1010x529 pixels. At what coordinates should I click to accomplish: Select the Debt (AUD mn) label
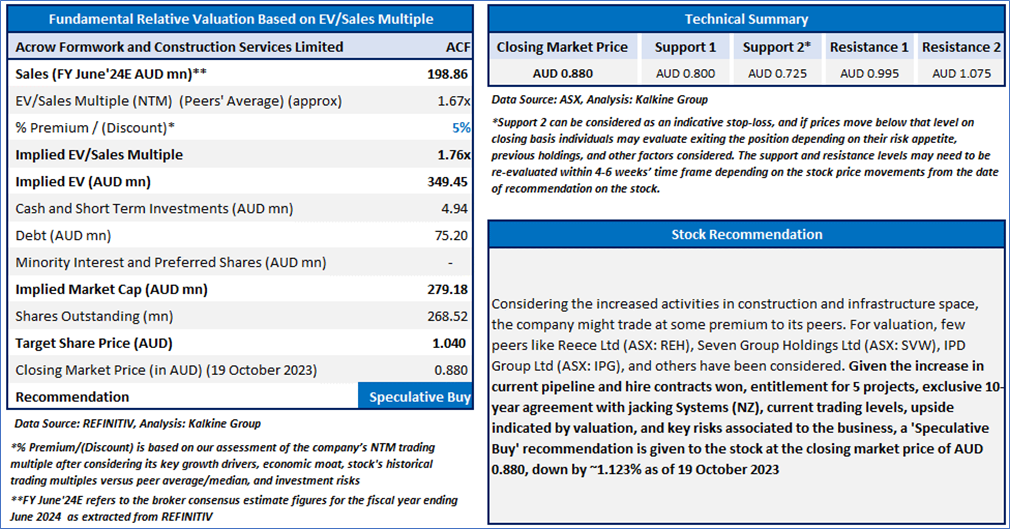[63, 236]
